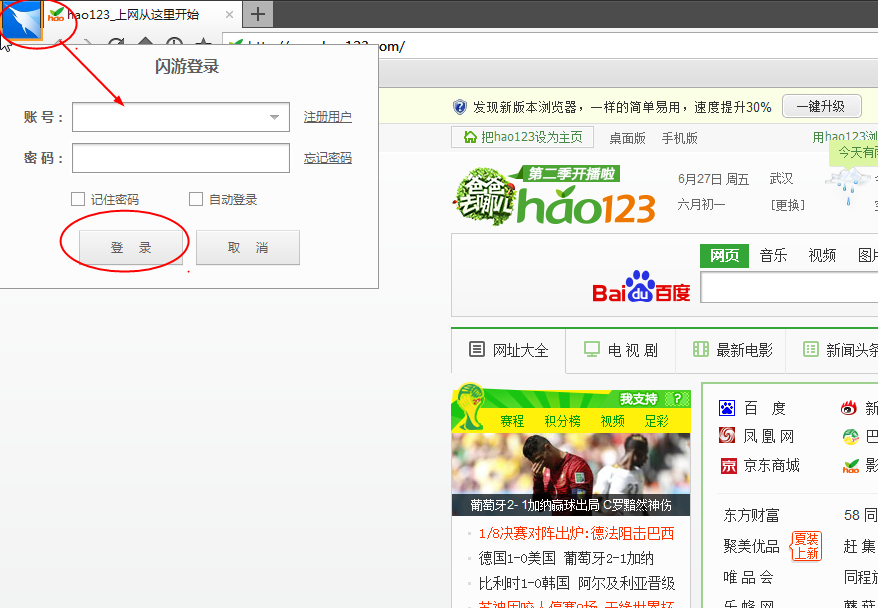Click the 密码 password input field
Screen dimensions: 878x608
[x=180, y=158]
